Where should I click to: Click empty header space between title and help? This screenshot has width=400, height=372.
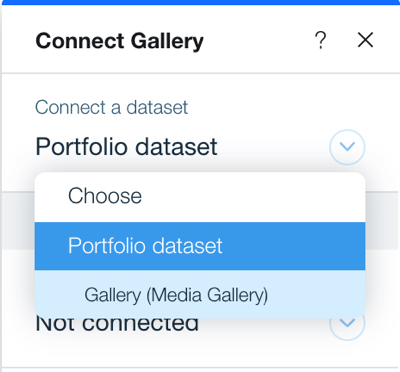(x=258, y=41)
